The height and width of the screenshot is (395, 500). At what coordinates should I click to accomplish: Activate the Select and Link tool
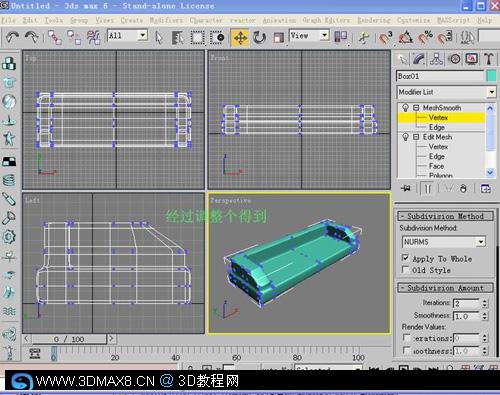(x=54, y=37)
